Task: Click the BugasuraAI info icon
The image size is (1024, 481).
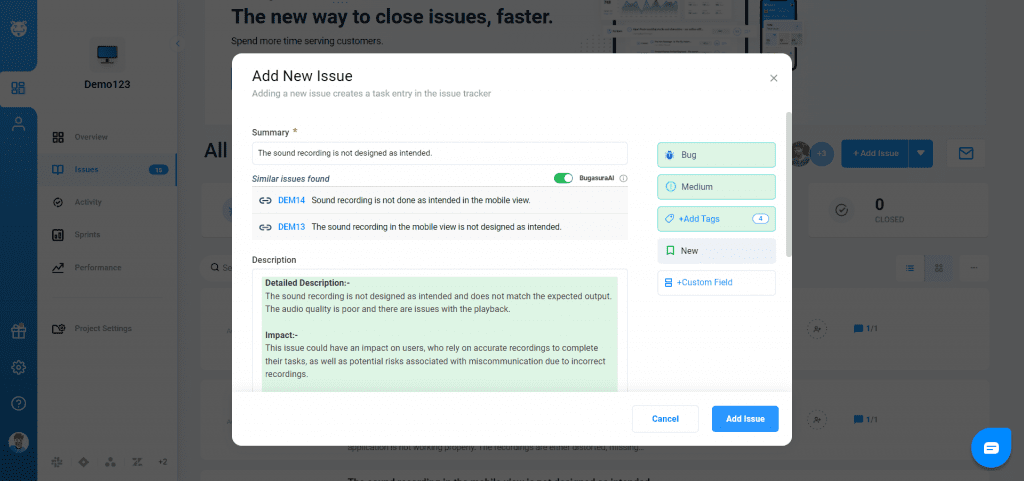Action: click(623, 178)
